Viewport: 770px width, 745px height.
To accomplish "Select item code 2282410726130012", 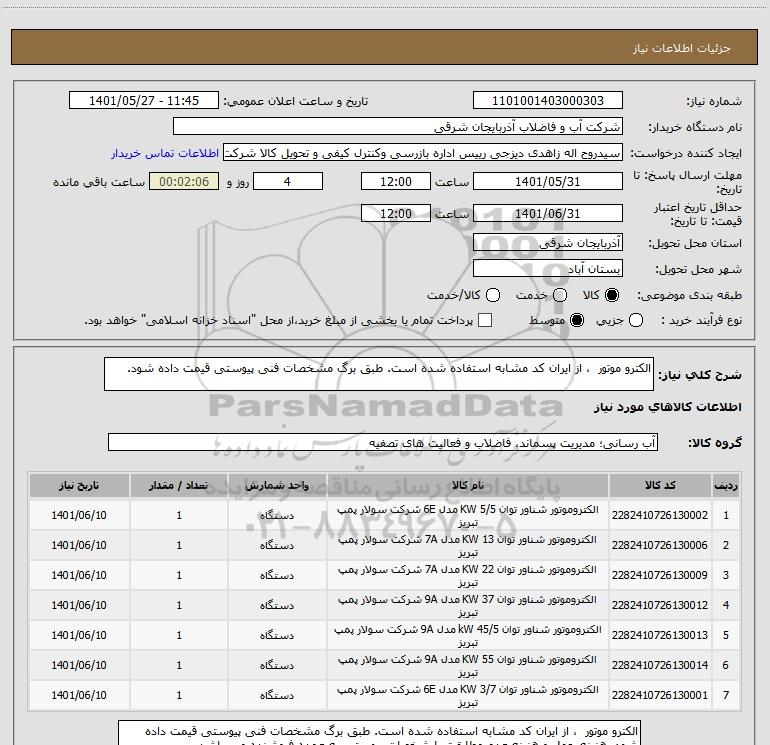I will [660, 605].
